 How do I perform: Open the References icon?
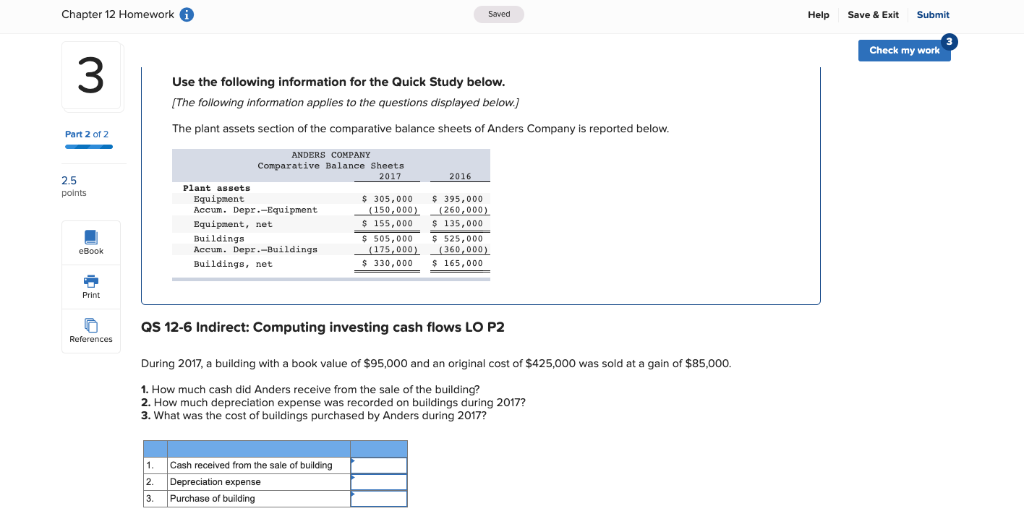click(x=91, y=325)
